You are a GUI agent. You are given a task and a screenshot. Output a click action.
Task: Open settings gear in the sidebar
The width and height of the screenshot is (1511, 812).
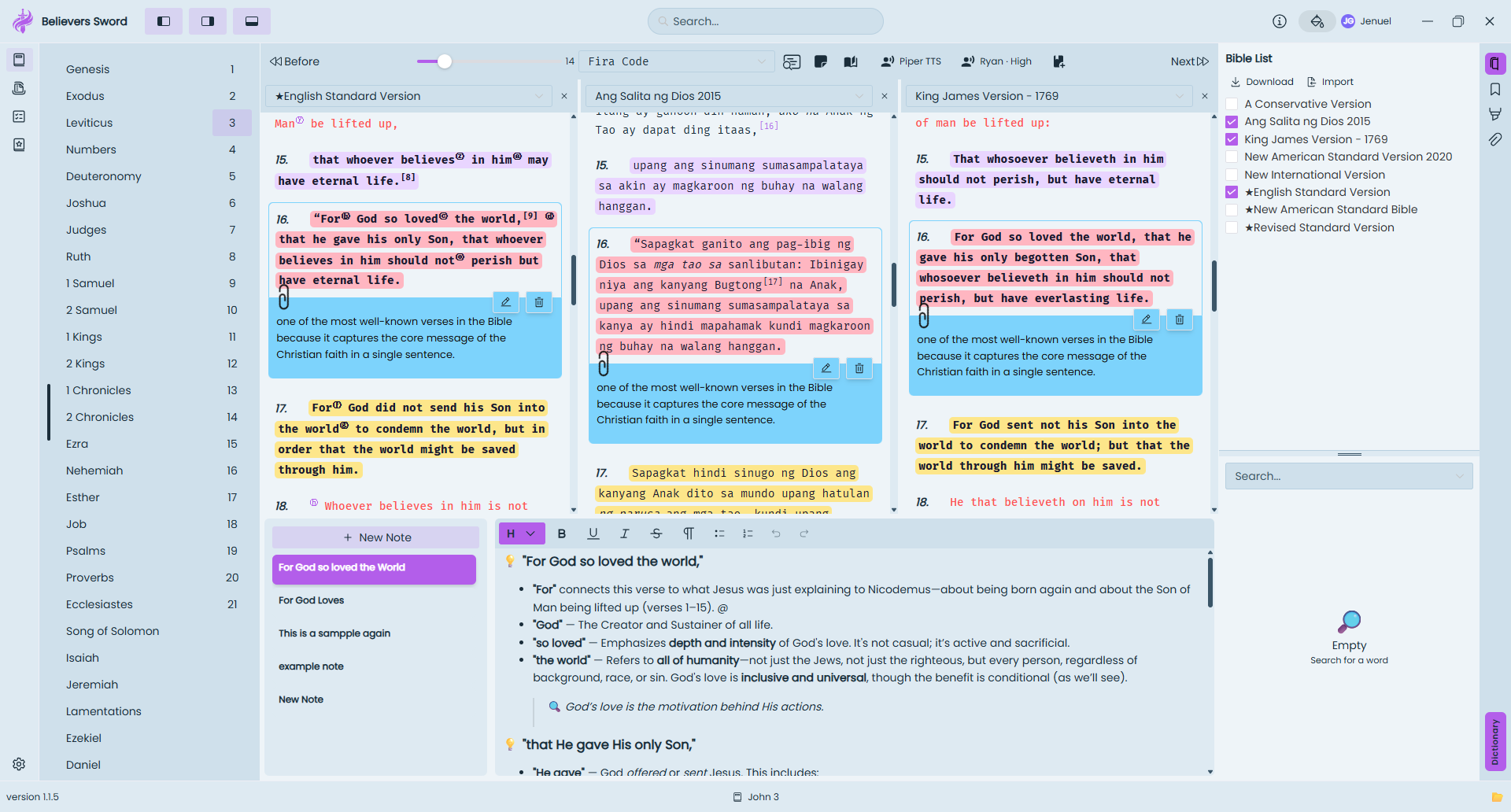(x=19, y=764)
